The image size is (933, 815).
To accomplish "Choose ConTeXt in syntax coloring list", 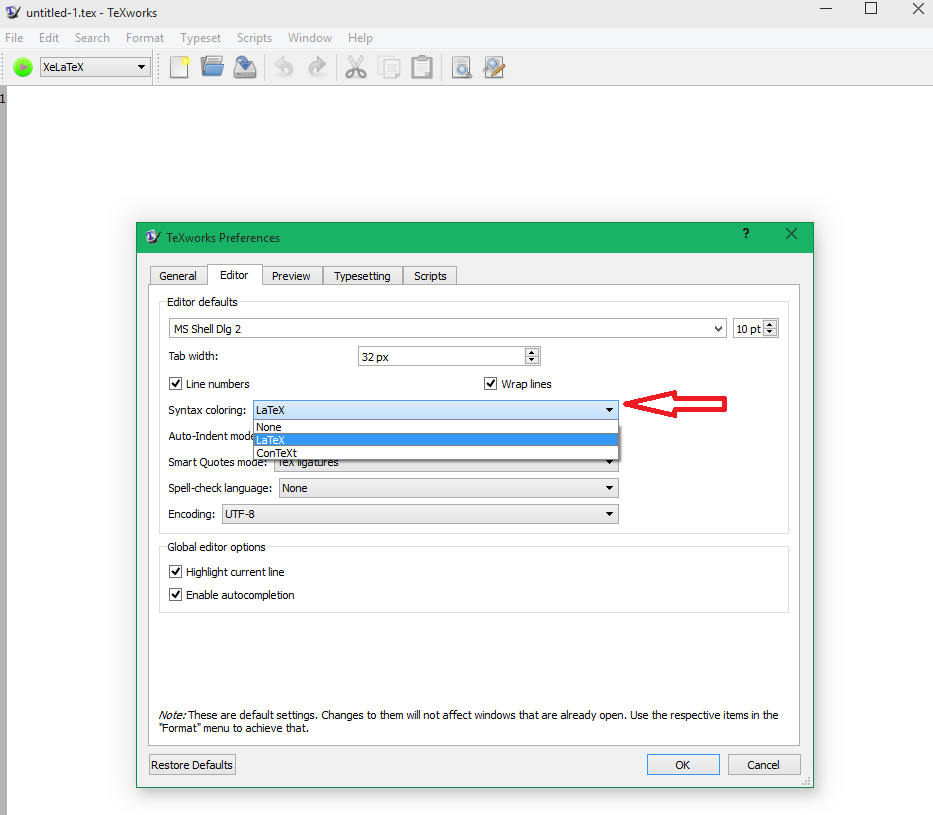I will pyautogui.click(x=436, y=453).
